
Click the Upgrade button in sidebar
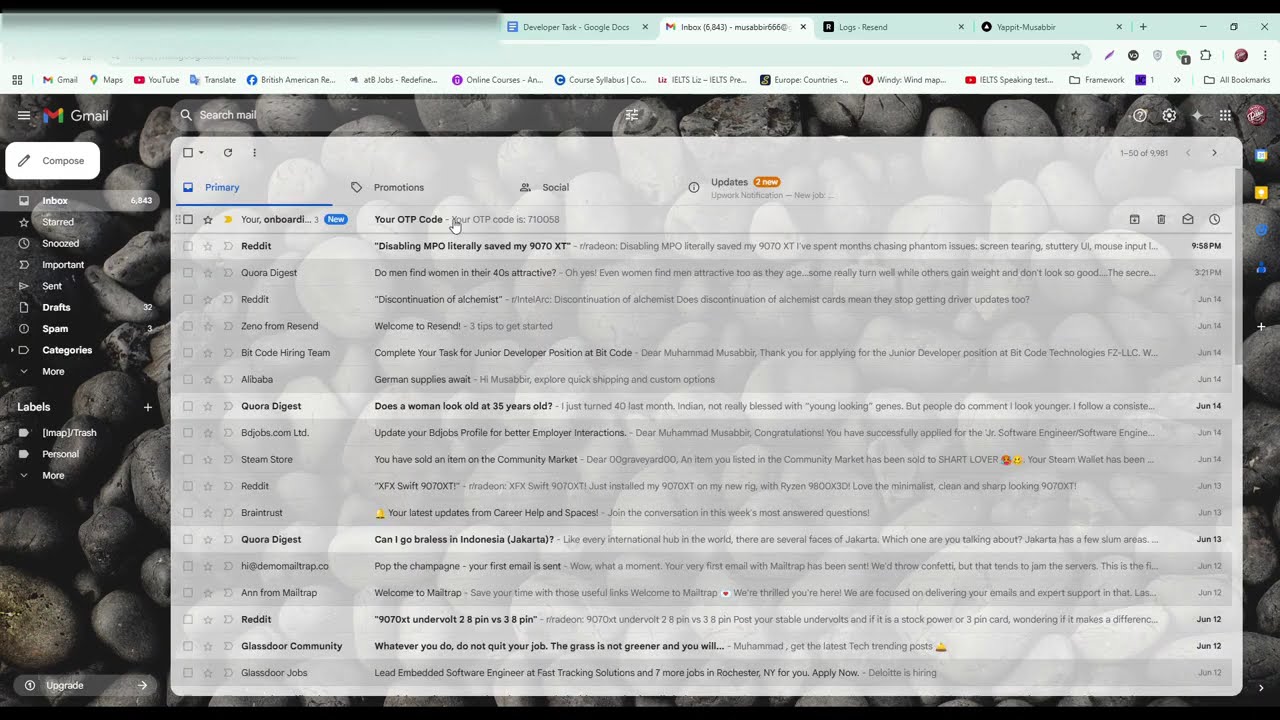coord(83,685)
